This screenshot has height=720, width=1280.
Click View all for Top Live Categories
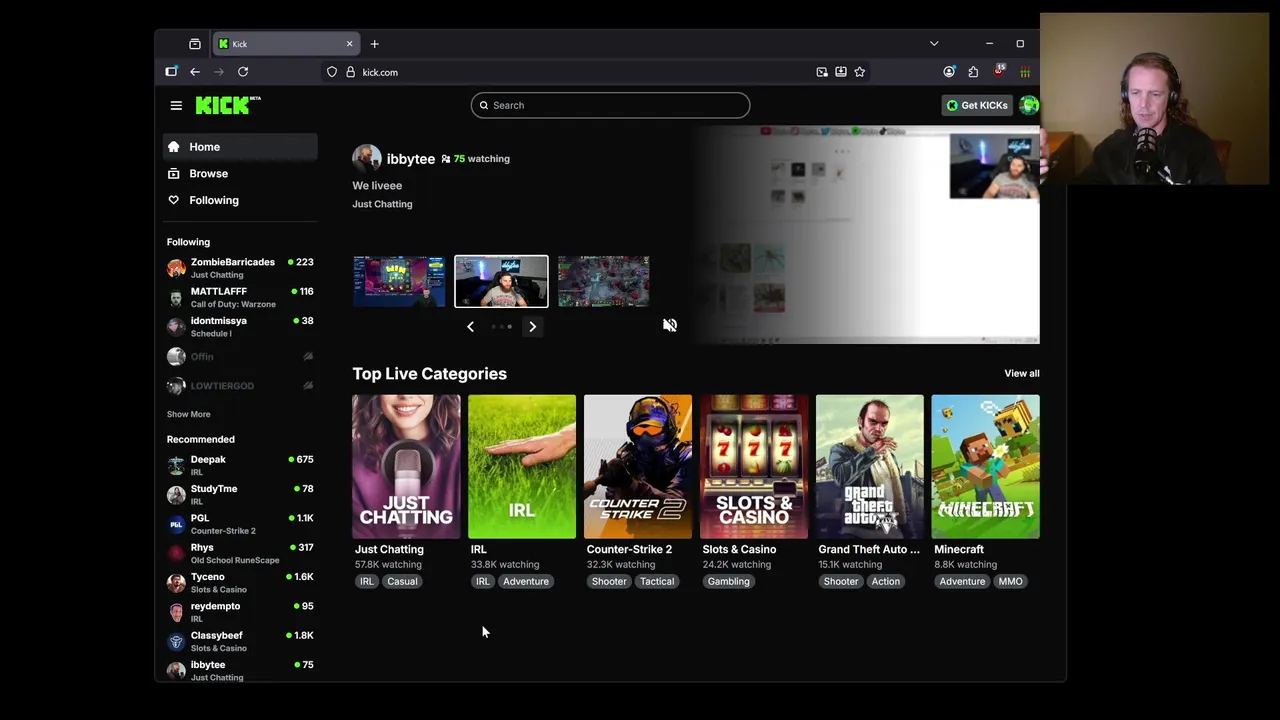pyautogui.click(x=1021, y=373)
